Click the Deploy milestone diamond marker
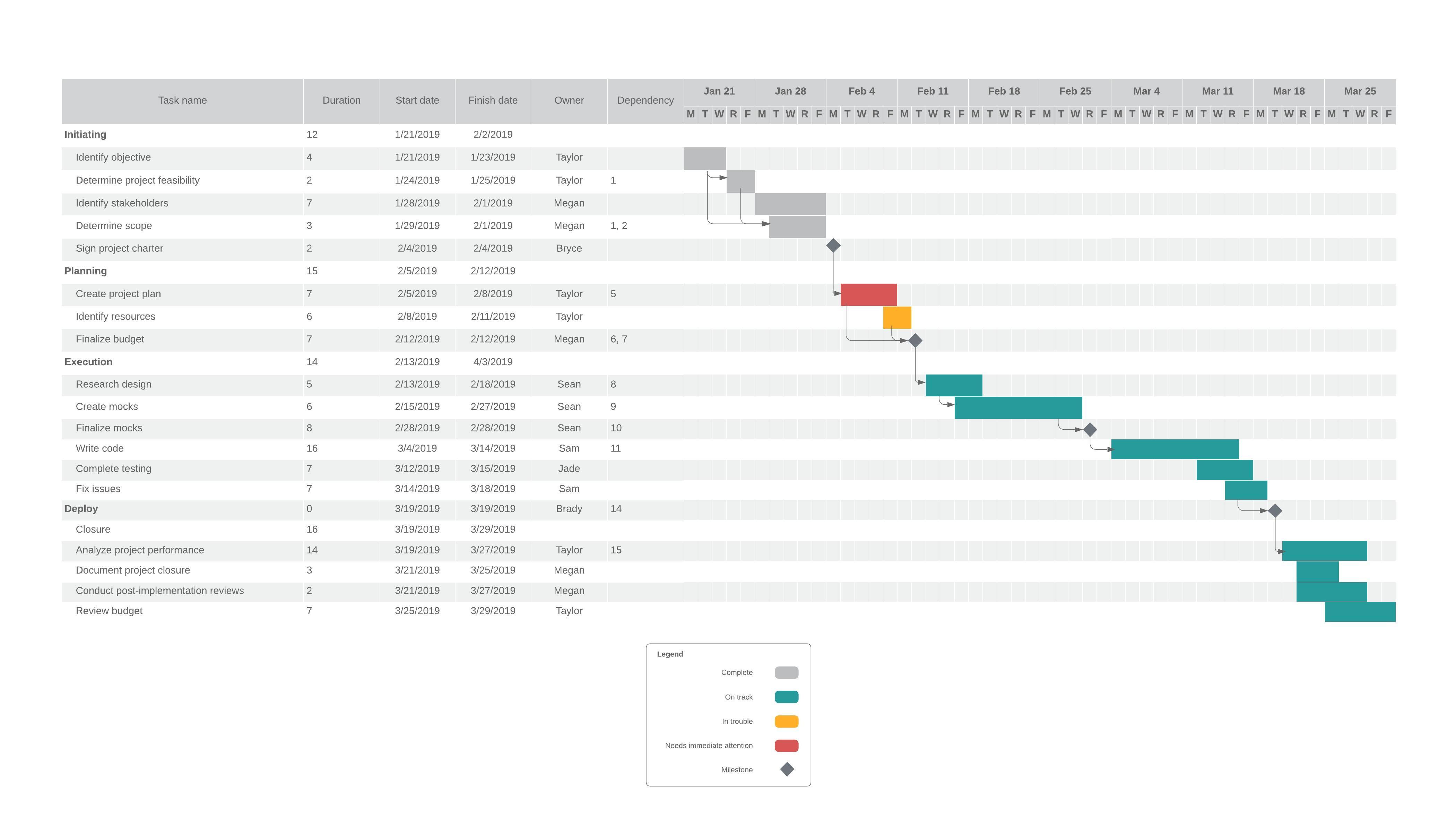The width and height of the screenshot is (1456, 826). point(1275,510)
